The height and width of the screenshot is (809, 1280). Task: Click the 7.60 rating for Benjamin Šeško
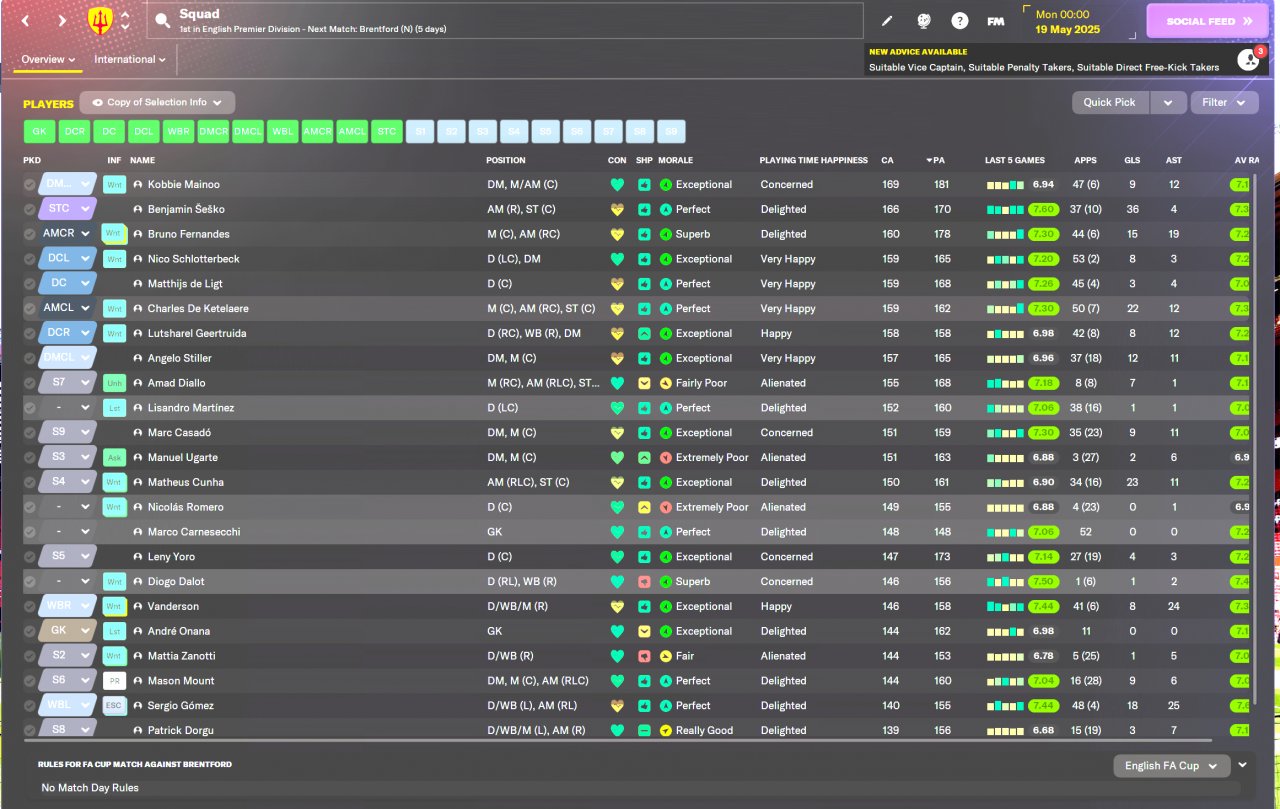click(1042, 210)
